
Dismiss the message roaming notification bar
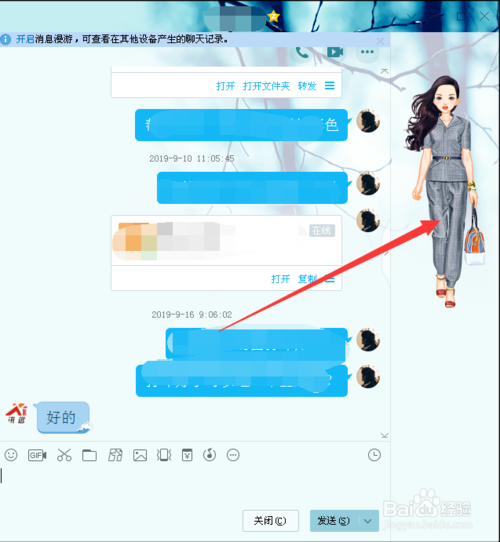[x=380, y=41]
